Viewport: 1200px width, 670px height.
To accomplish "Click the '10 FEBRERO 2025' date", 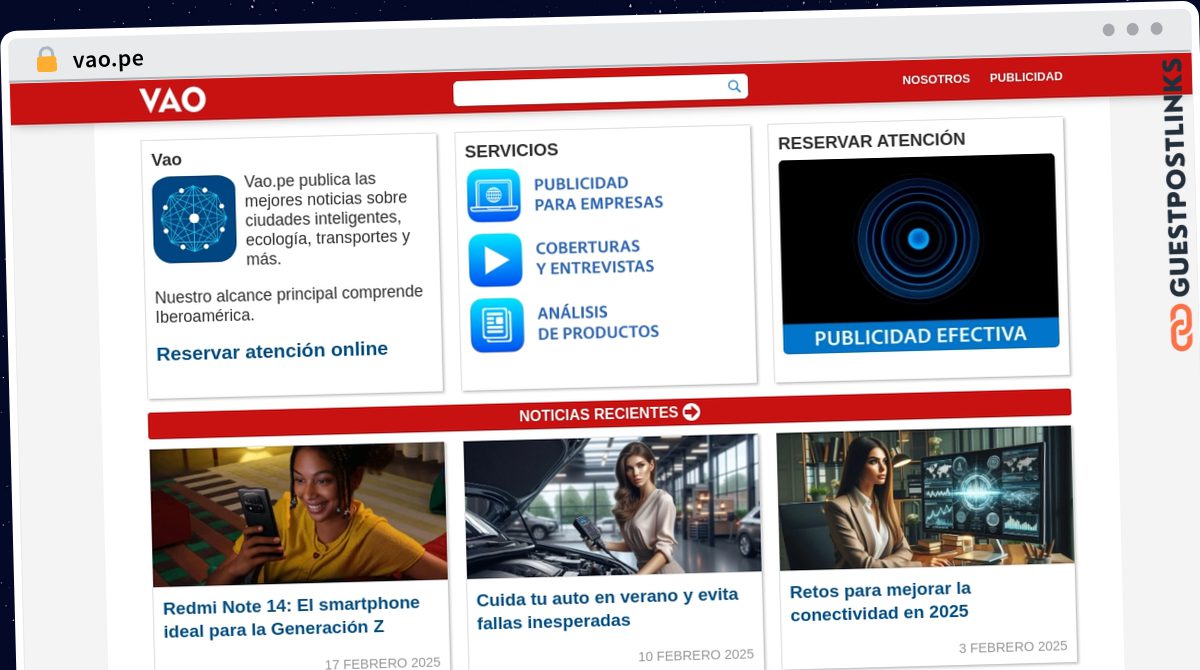I will (696, 655).
